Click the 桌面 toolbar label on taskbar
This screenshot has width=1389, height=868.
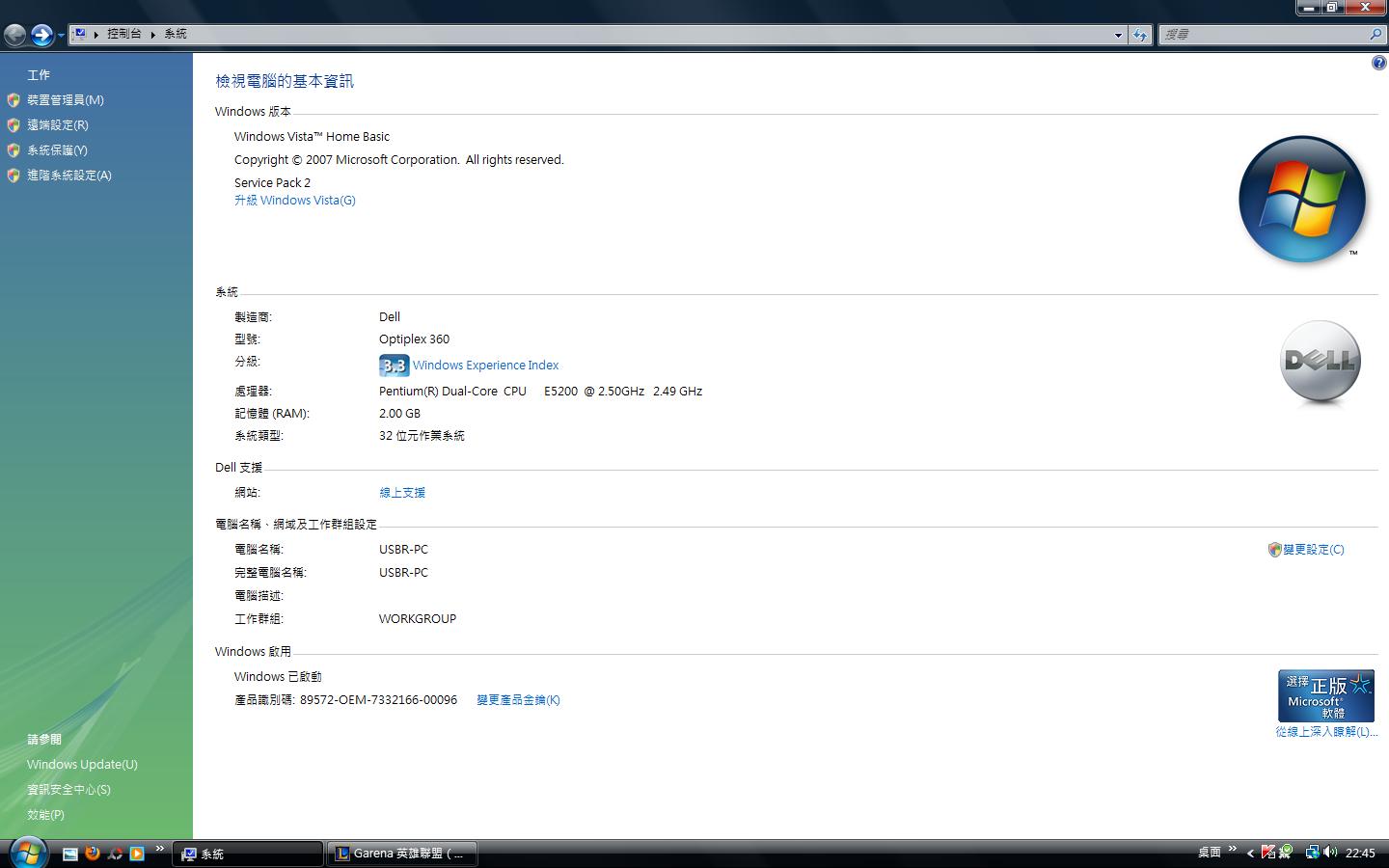tap(1210, 853)
